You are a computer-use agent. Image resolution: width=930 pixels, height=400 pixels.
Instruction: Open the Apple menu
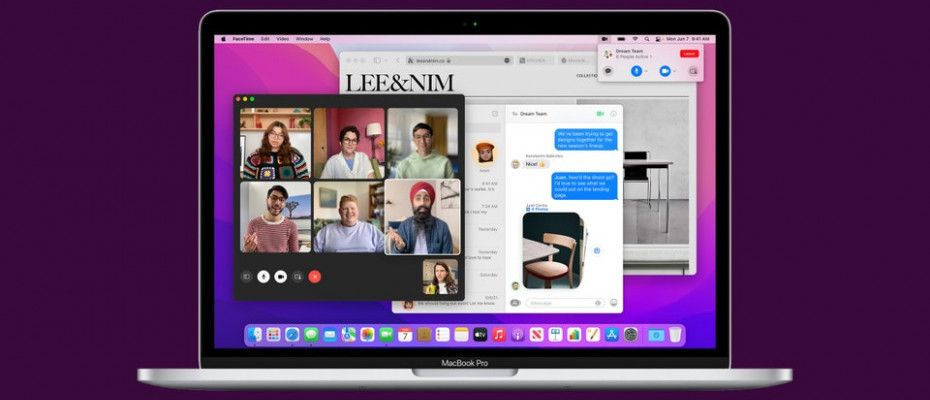click(224, 39)
